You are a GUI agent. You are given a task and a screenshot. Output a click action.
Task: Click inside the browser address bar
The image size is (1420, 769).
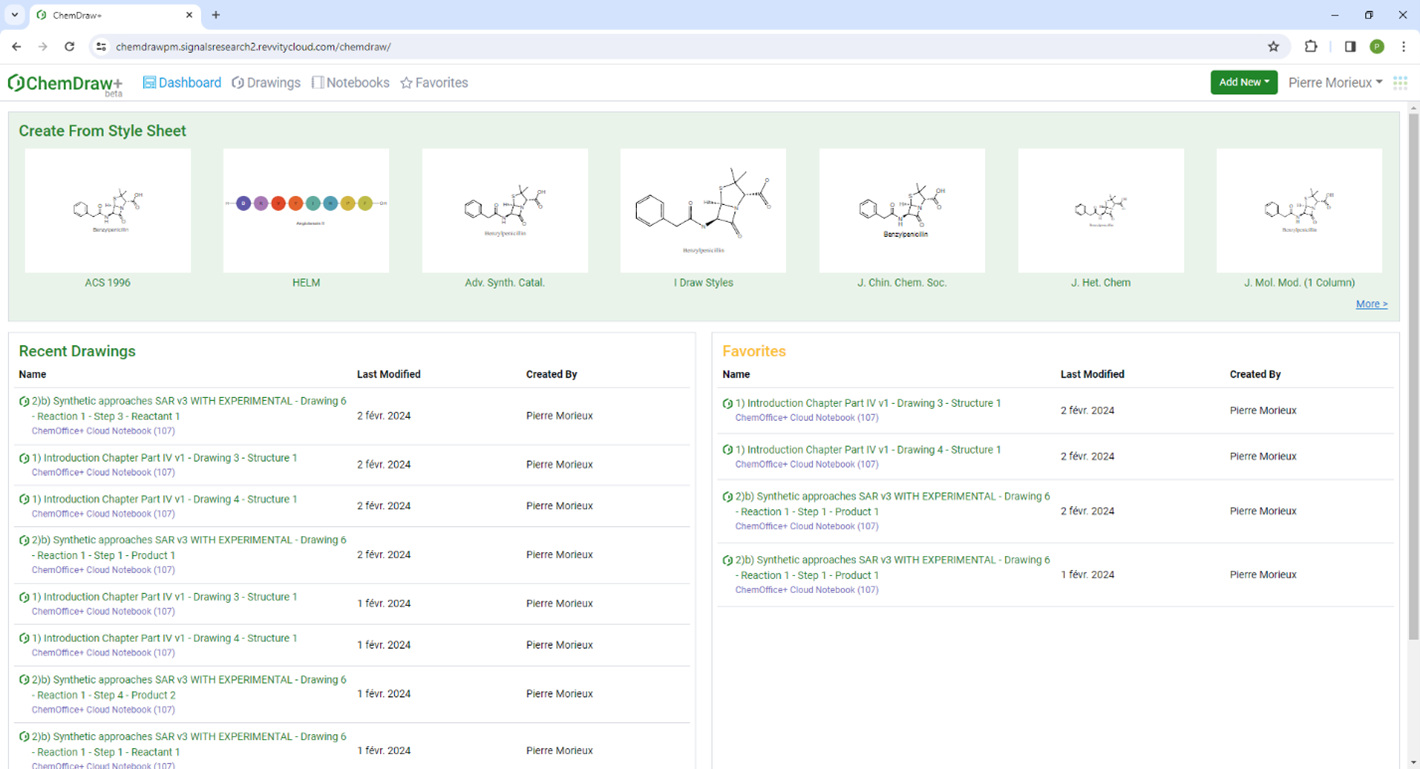point(400,46)
